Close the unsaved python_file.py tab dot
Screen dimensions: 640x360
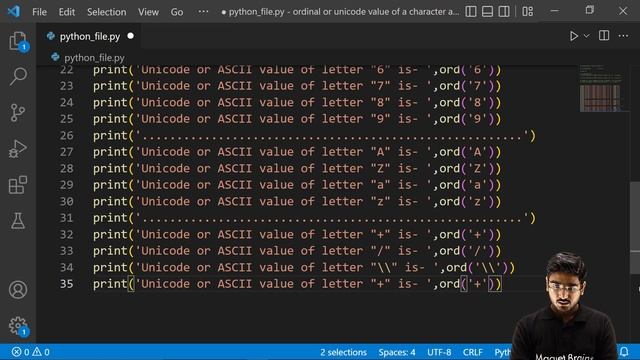point(130,36)
